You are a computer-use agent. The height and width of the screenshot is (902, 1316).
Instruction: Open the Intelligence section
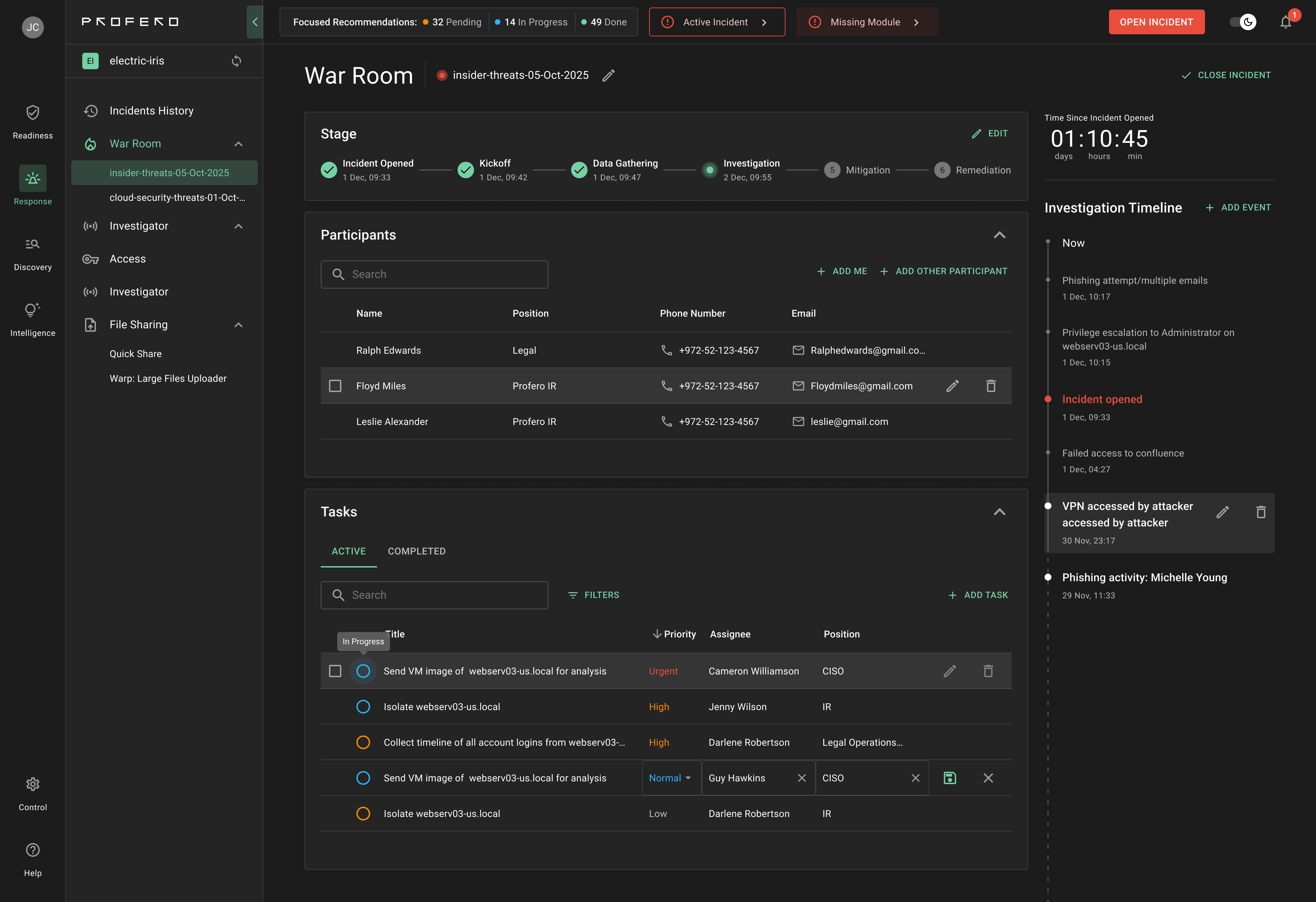tap(32, 318)
